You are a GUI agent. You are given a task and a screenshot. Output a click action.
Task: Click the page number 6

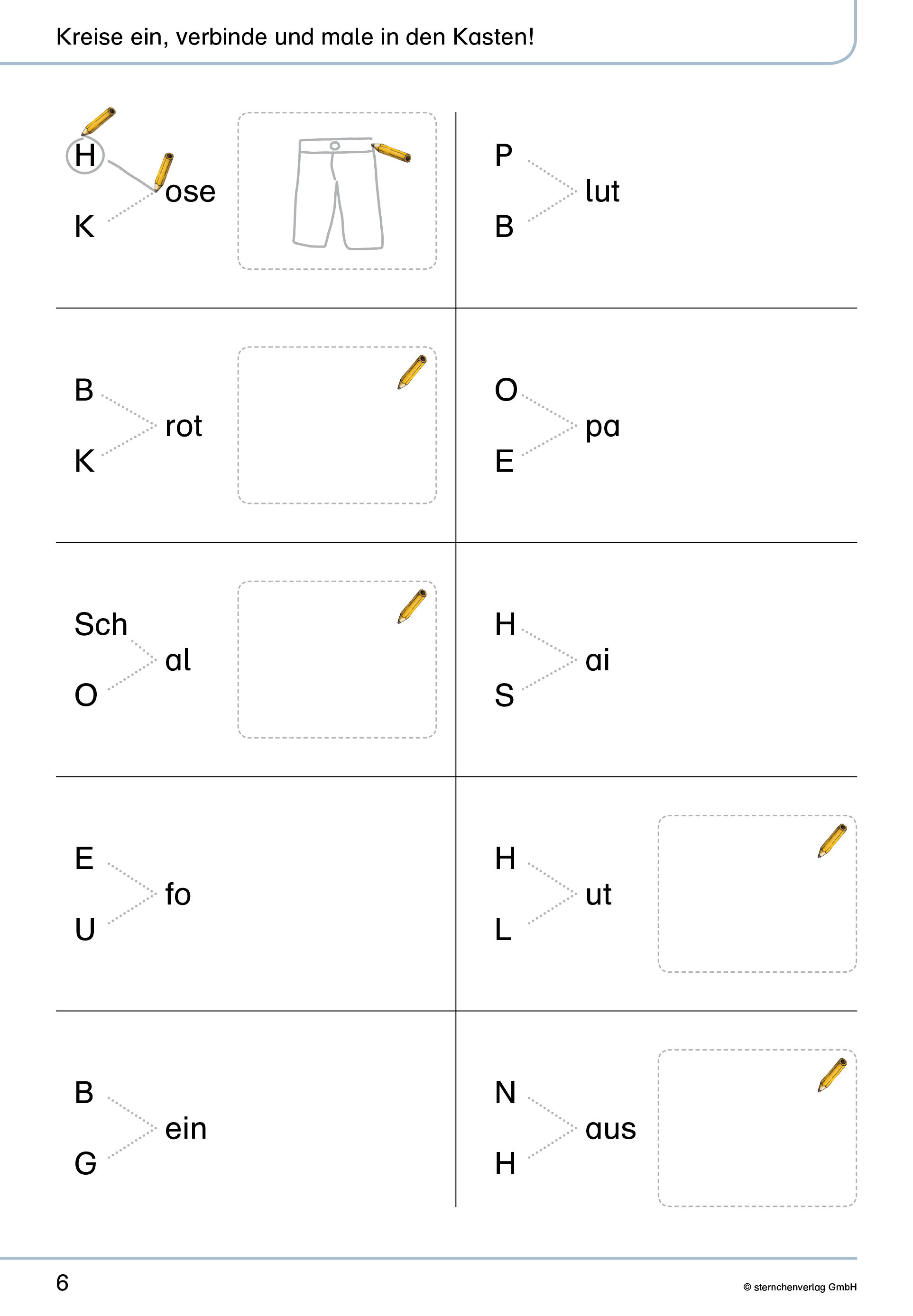pos(62,1283)
